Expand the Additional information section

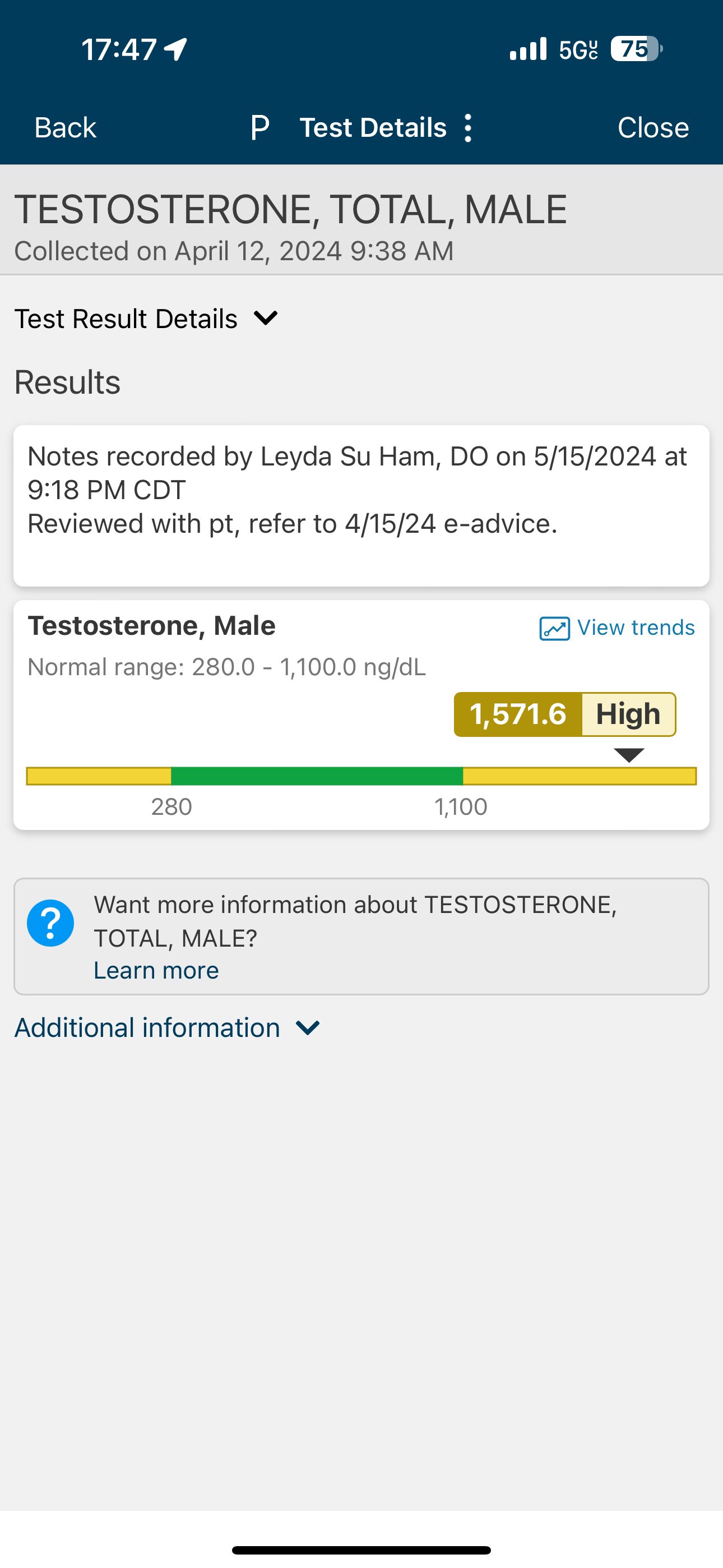(x=168, y=1027)
